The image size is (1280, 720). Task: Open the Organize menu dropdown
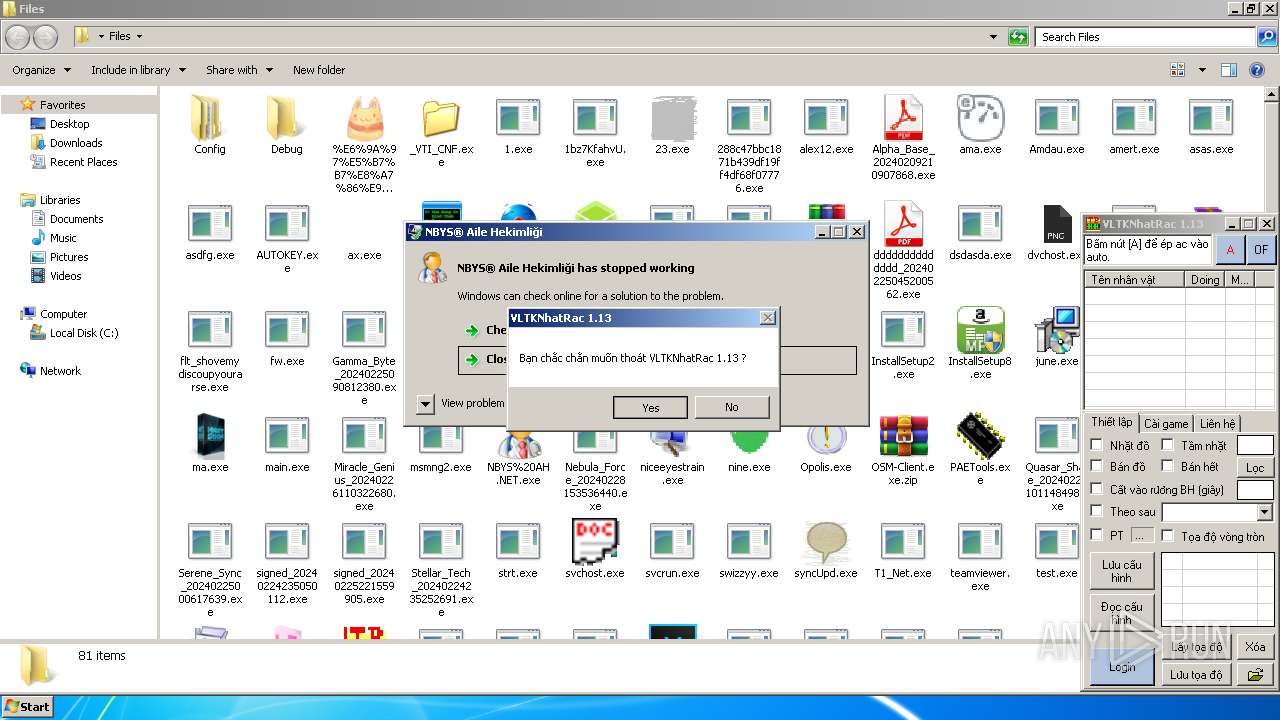[x=42, y=70]
